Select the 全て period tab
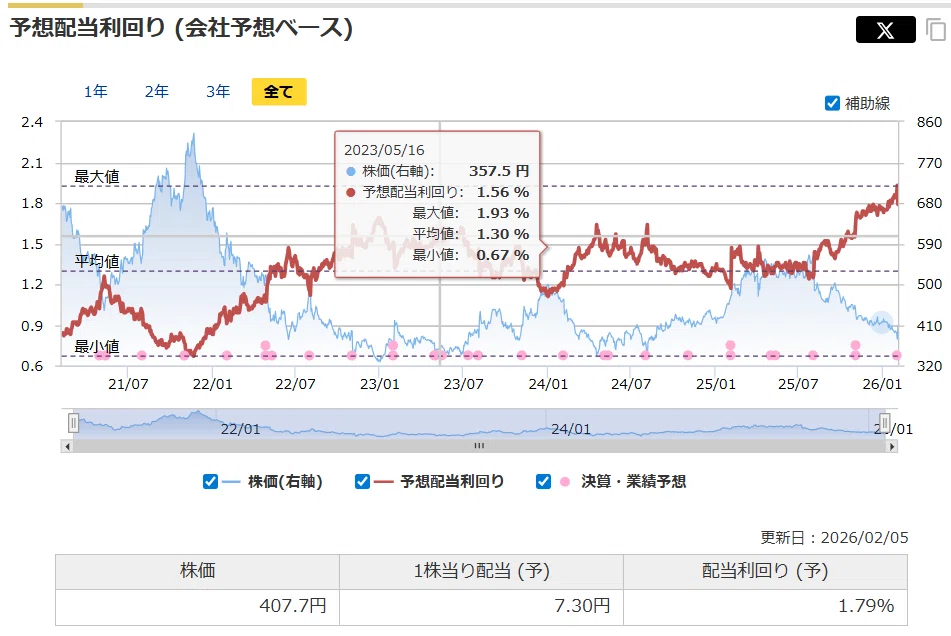The image size is (951, 636). (x=279, y=92)
